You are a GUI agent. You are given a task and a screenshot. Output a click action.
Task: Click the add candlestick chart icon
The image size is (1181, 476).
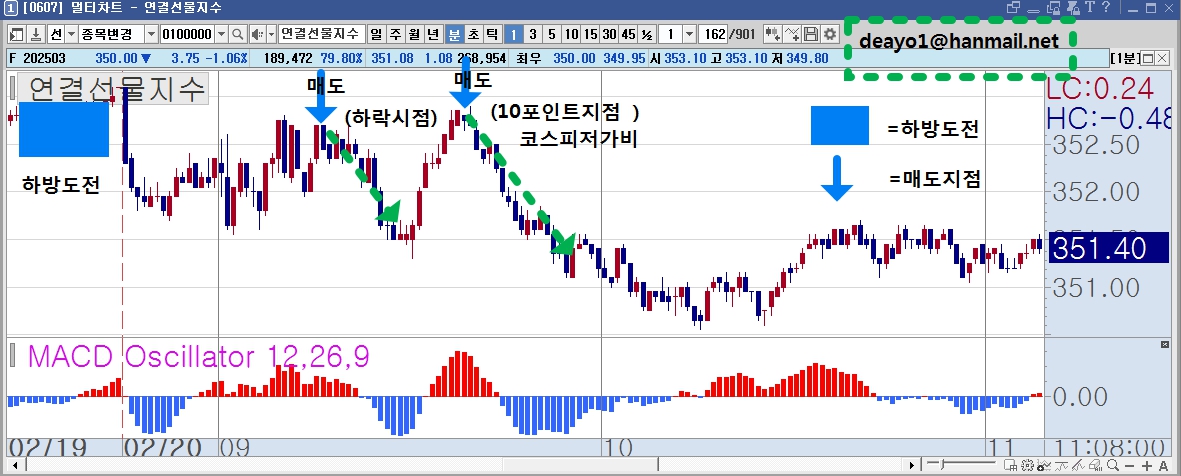point(773,34)
